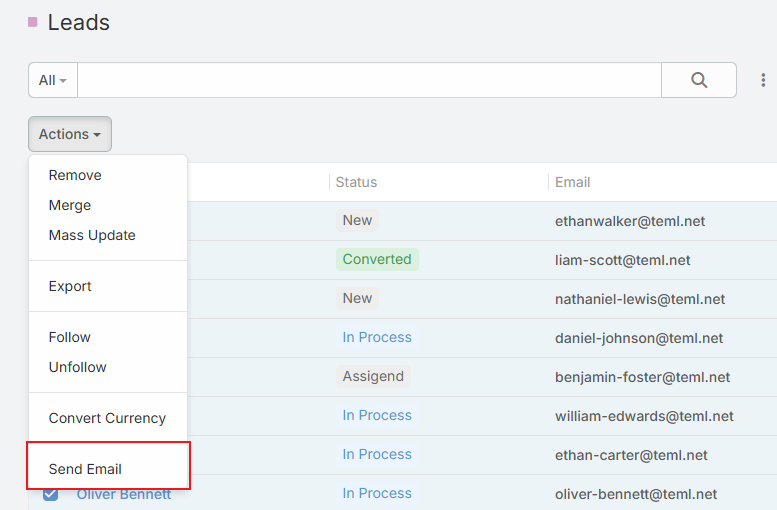Click Send Email in the Actions menu
777x510 pixels.
tap(85, 469)
